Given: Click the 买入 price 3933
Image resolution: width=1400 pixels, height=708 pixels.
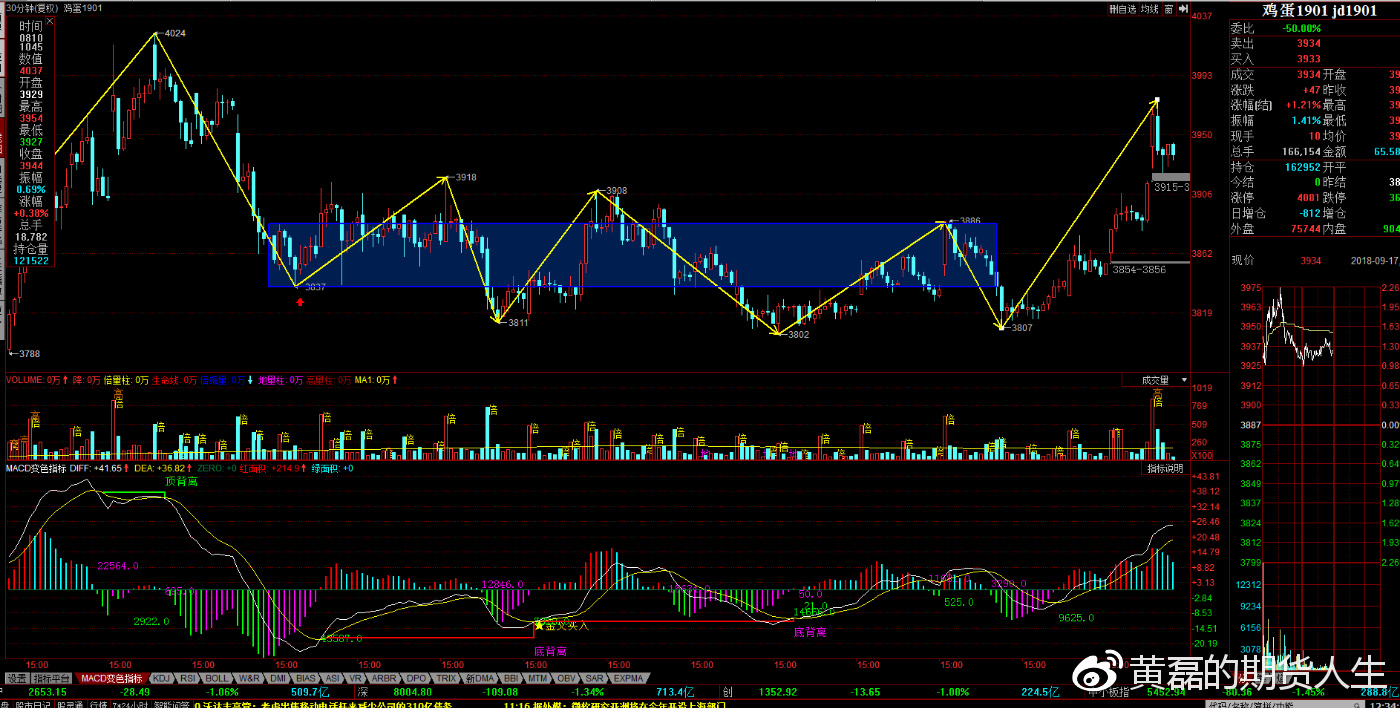Looking at the screenshot, I should click(1308, 58).
